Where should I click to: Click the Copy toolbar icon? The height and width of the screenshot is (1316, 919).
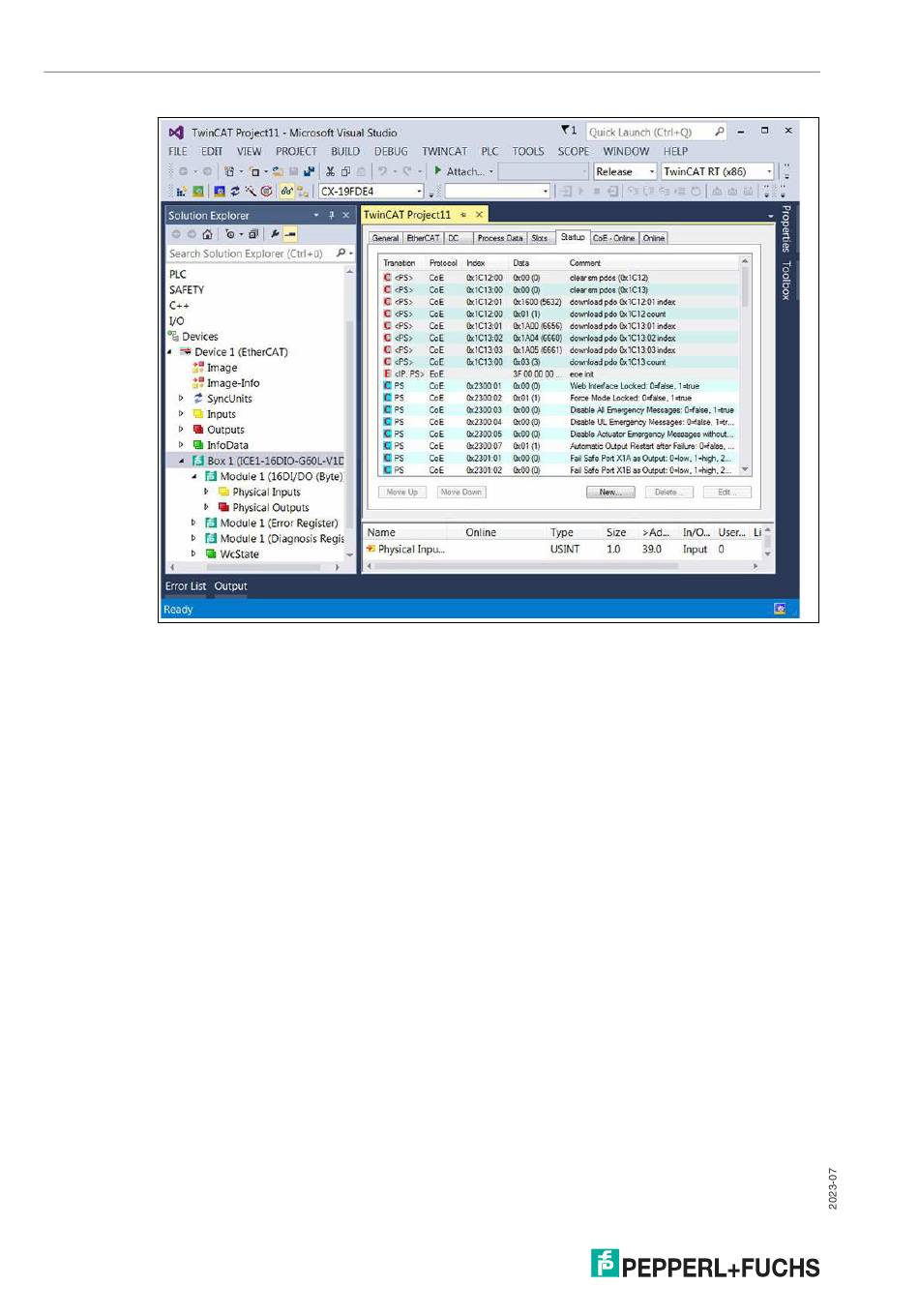point(345,171)
